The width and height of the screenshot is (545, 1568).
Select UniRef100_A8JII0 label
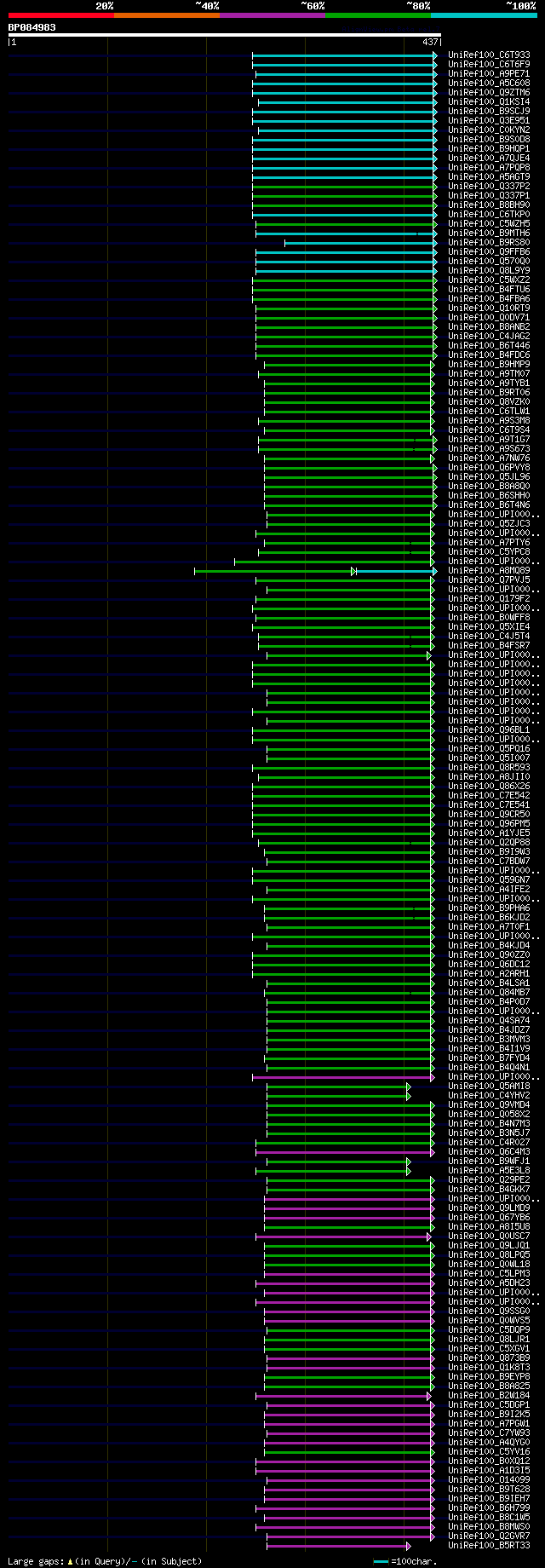[489, 777]
